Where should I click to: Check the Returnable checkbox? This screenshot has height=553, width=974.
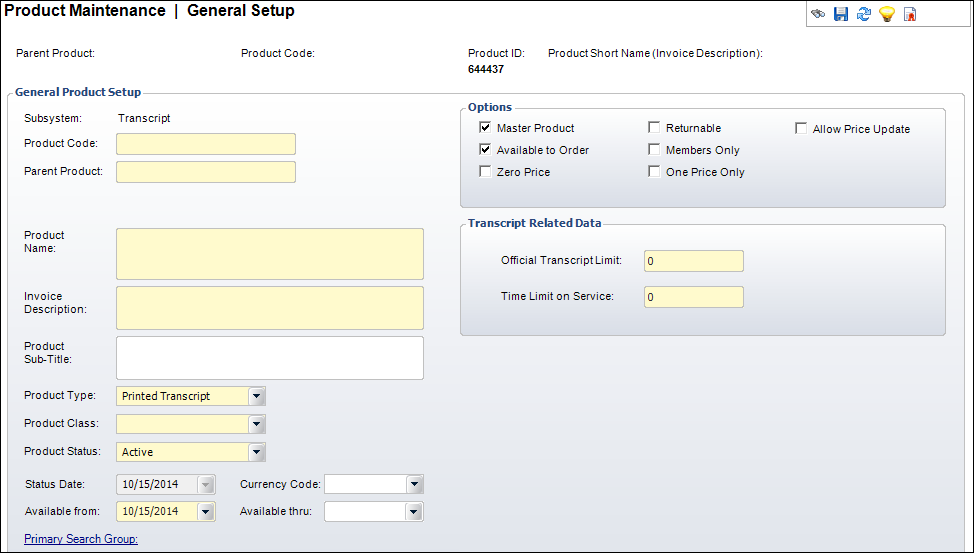pyautogui.click(x=654, y=127)
